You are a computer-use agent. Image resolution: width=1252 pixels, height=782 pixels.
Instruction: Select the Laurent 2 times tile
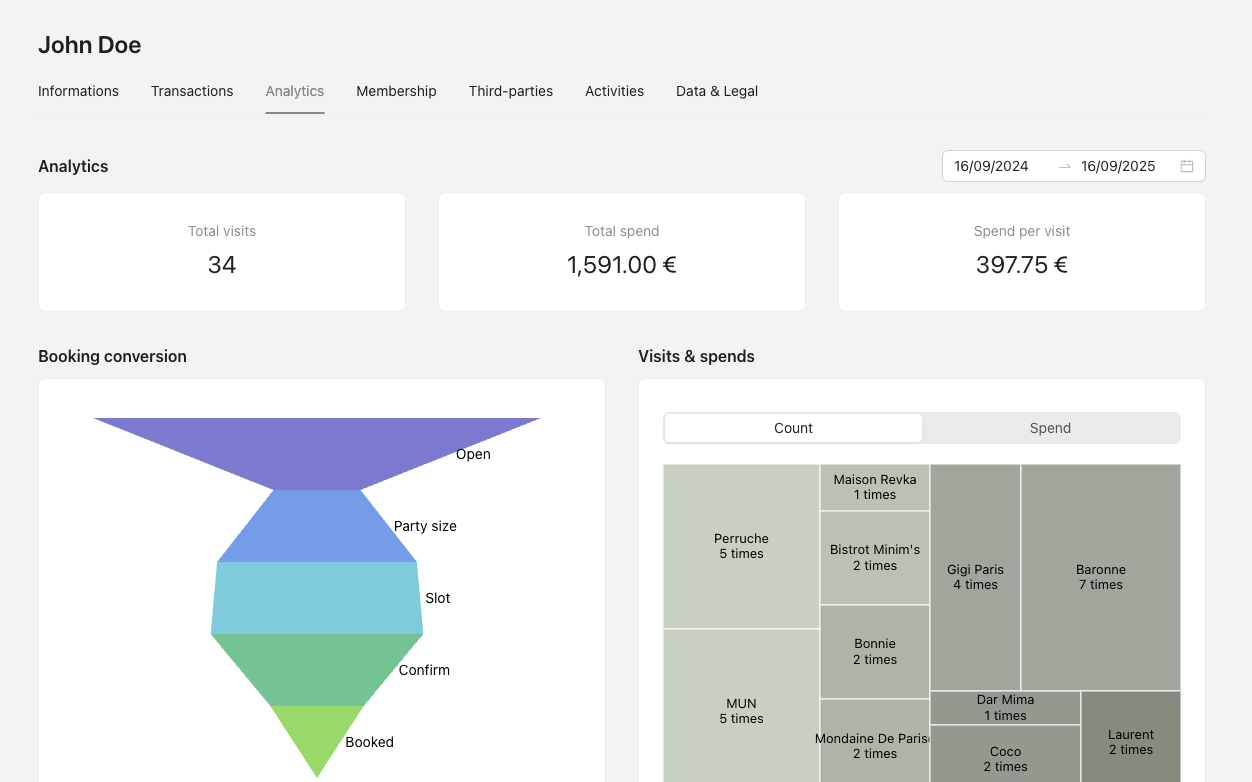(x=1130, y=741)
